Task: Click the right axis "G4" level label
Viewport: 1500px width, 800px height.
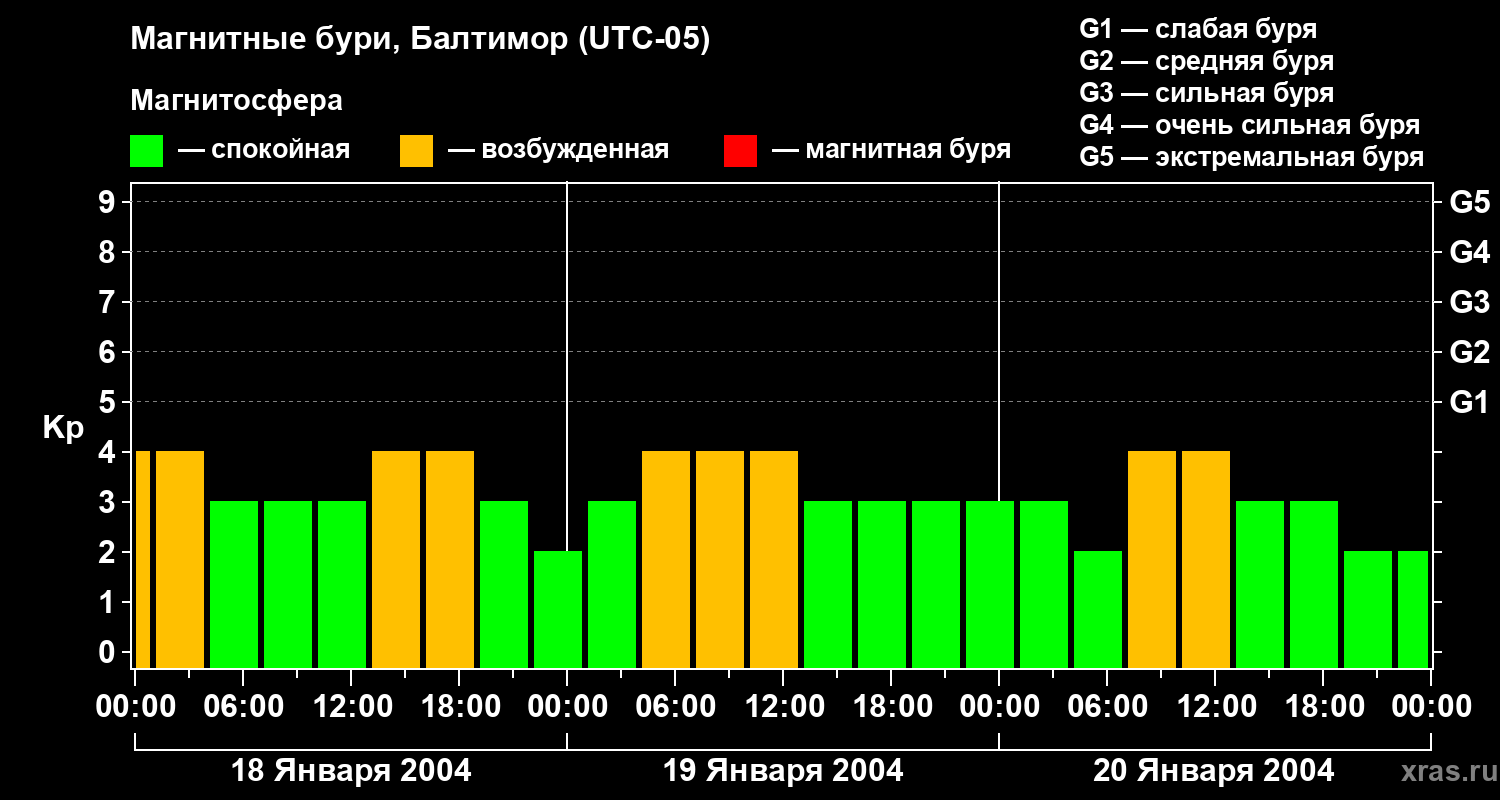Action: pyautogui.click(x=1469, y=253)
